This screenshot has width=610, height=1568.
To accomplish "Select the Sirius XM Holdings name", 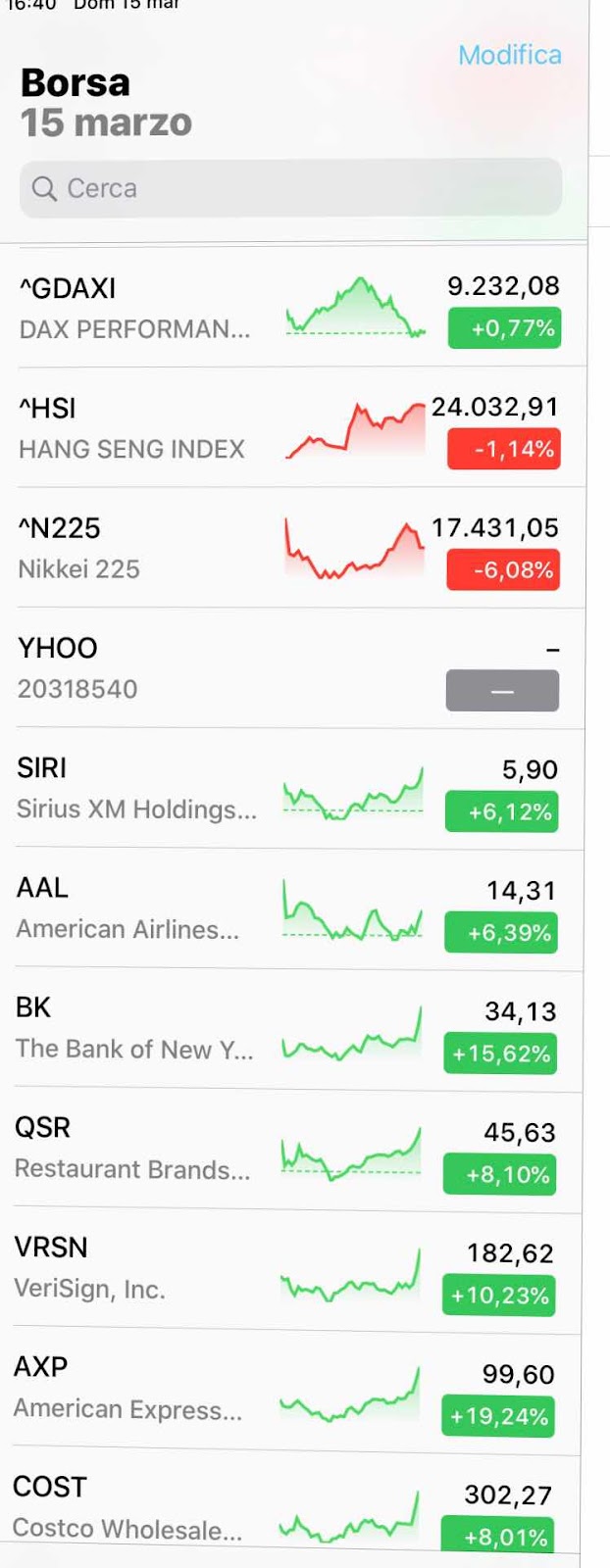I will click(136, 809).
